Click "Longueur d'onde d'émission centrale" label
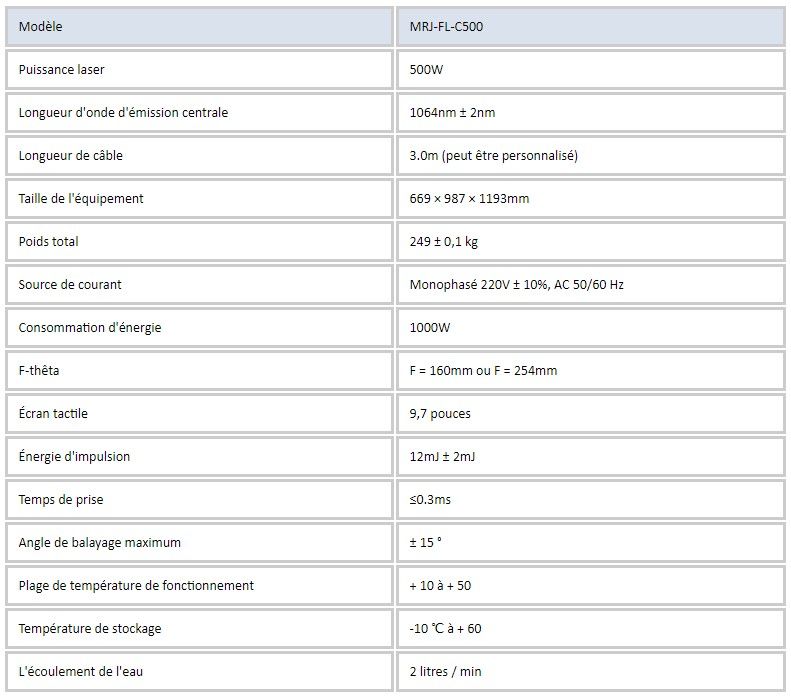 (123, 113)
